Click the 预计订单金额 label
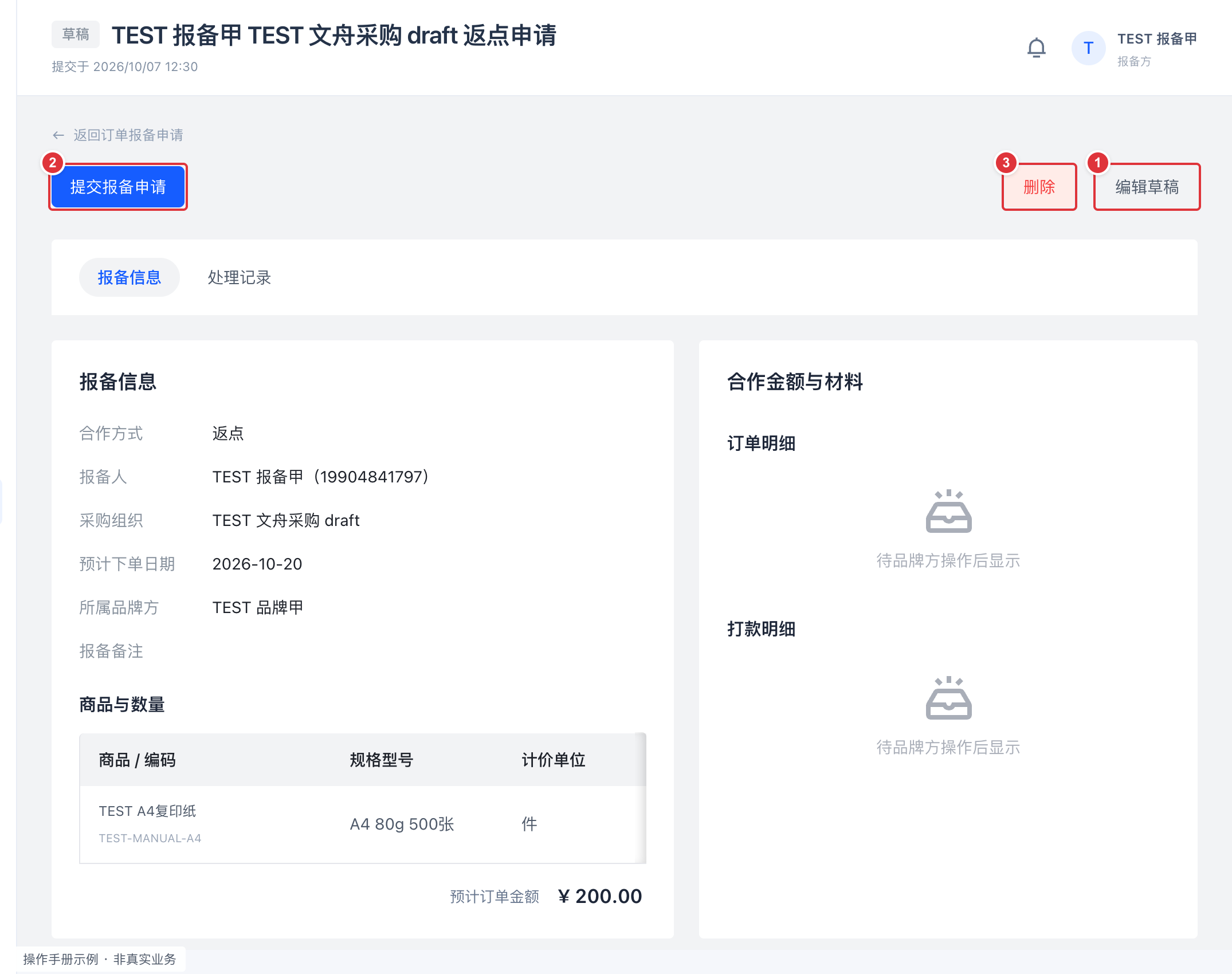The height and width of the screenshot is (974, 1232). pyautogui.click(x=495, y=897)
